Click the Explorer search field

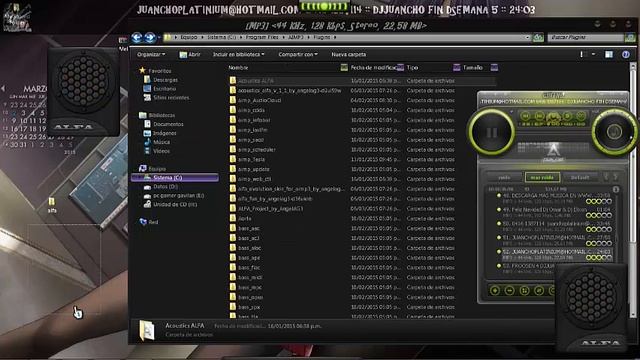(x=585, y=37)
